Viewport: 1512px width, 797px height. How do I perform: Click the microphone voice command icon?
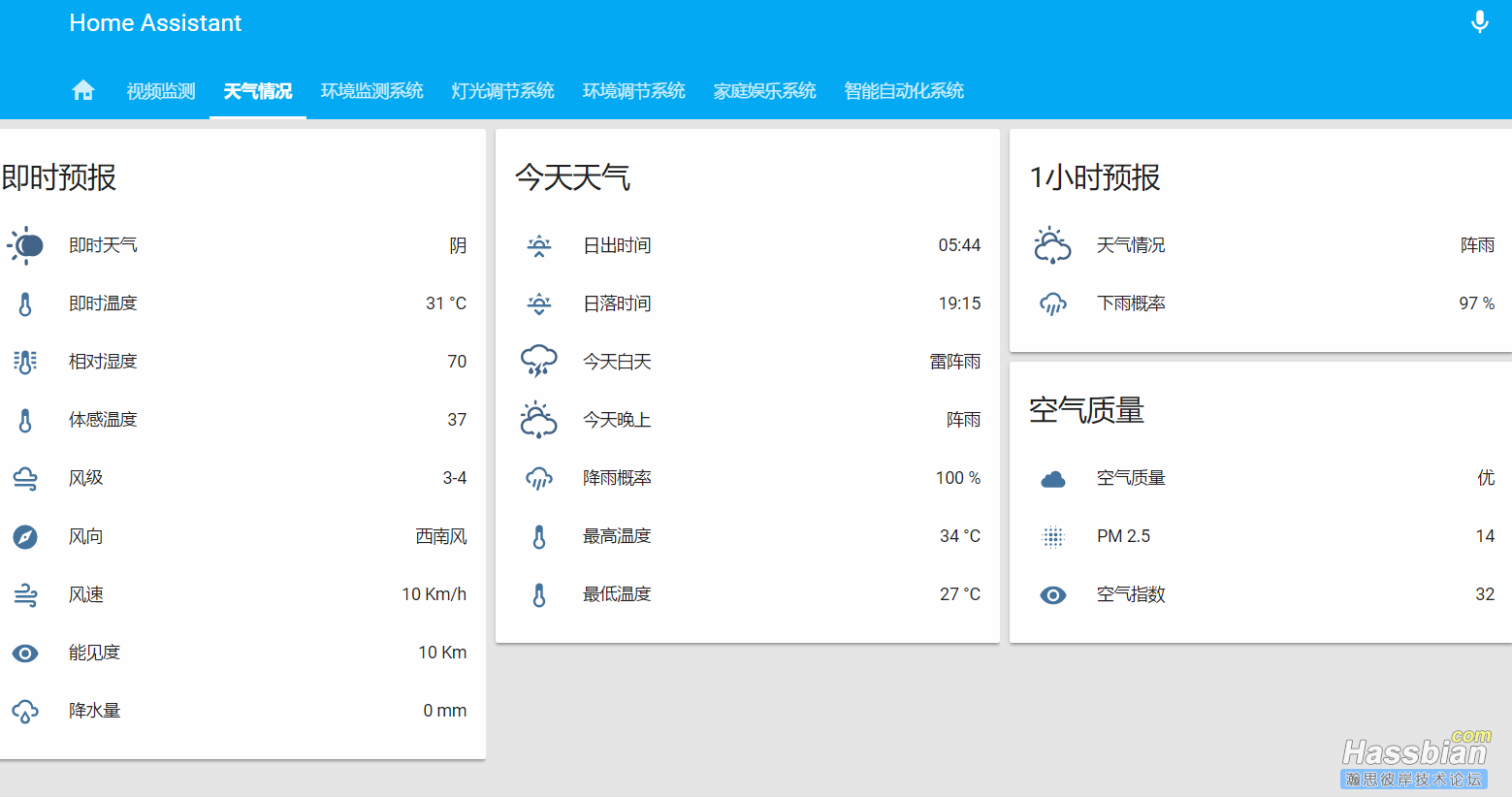(1479, 22)
